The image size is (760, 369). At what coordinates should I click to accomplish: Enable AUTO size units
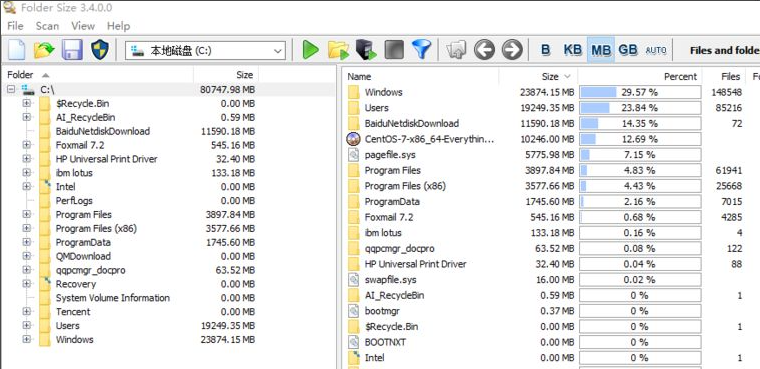[x=656, y=50]
